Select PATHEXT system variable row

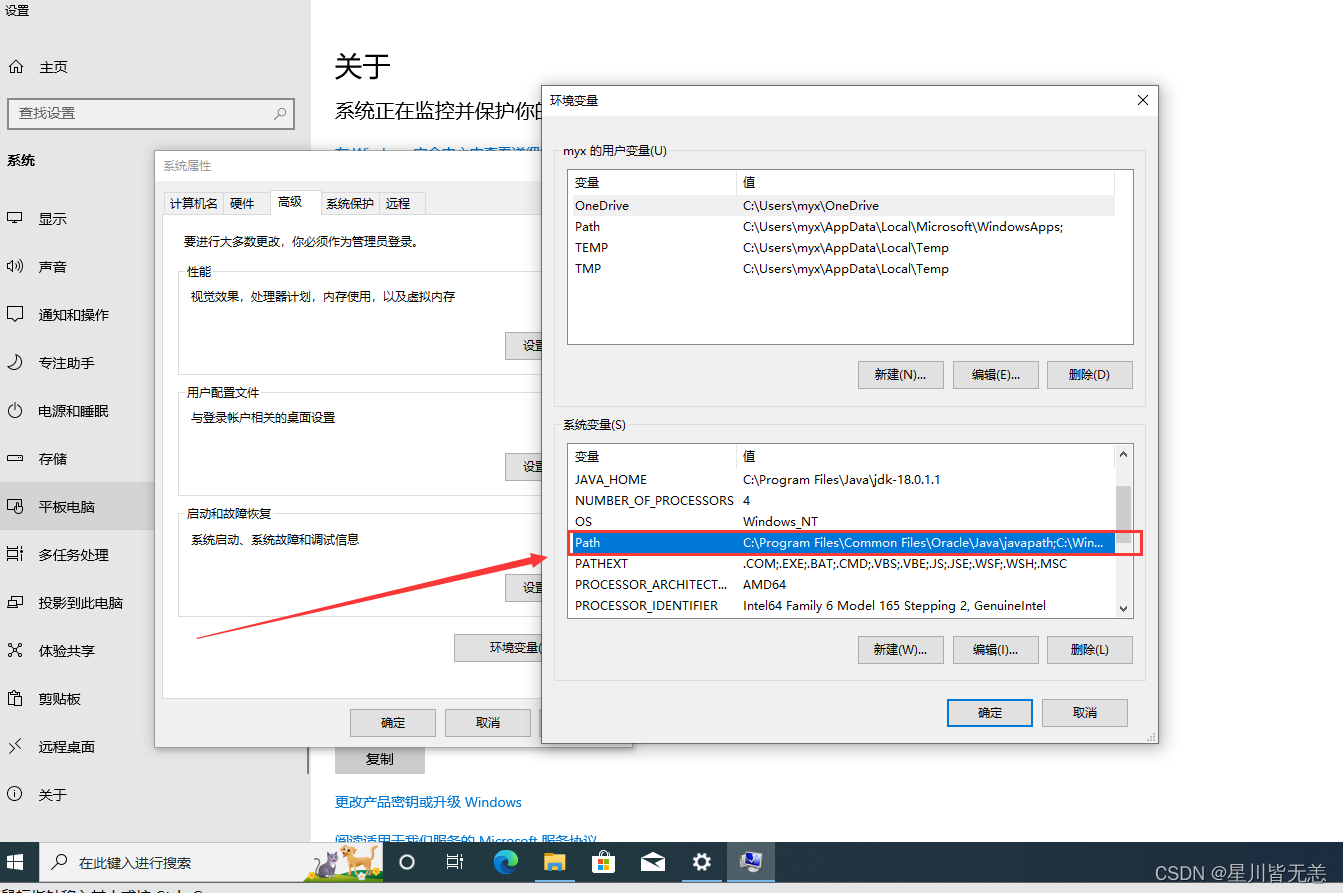coord(841,564)
